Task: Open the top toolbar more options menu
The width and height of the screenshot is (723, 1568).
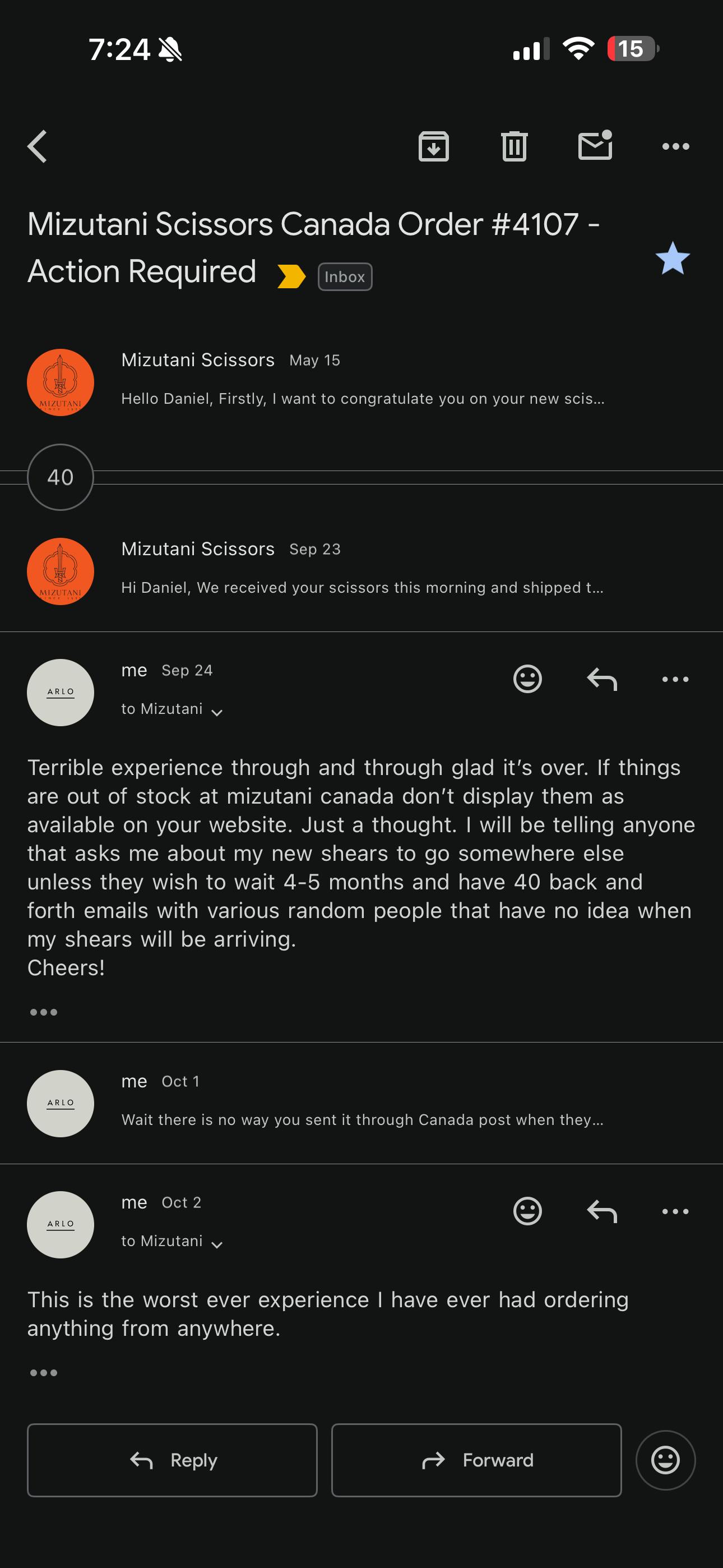Action: pyautogui.click(x=675, y=147)
